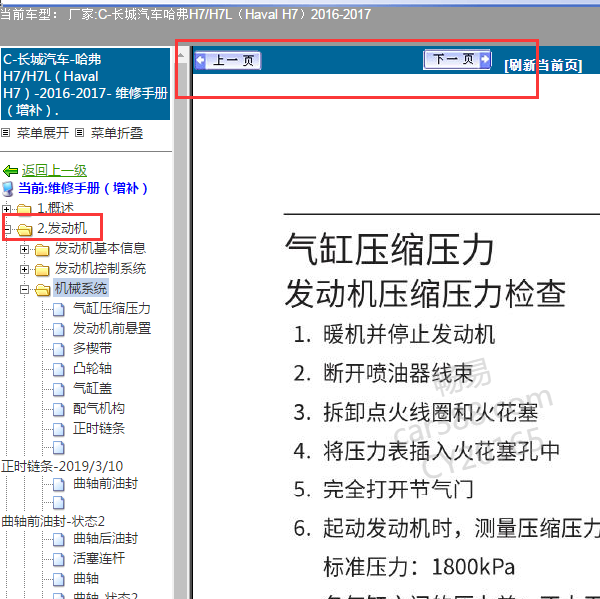Go to next page with 下一页 button
This screenshot has width=600, height=599.
pos(457,59)
